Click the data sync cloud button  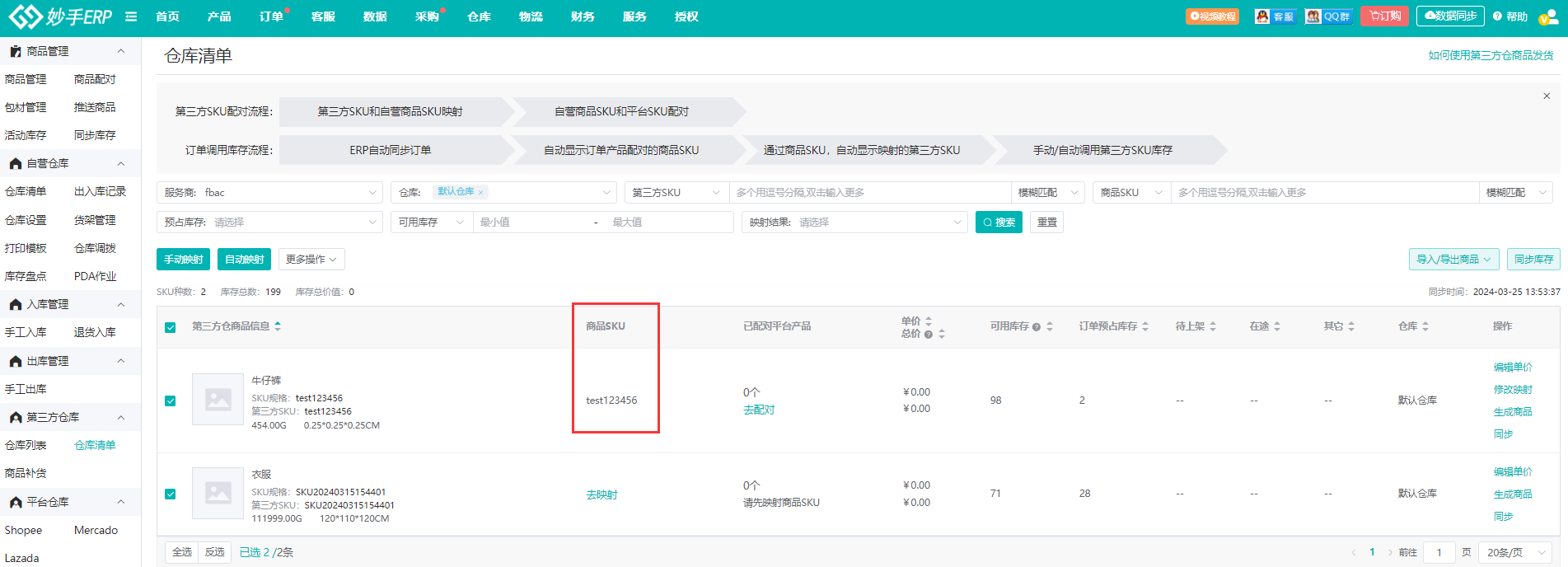(x=1449, y=16)
